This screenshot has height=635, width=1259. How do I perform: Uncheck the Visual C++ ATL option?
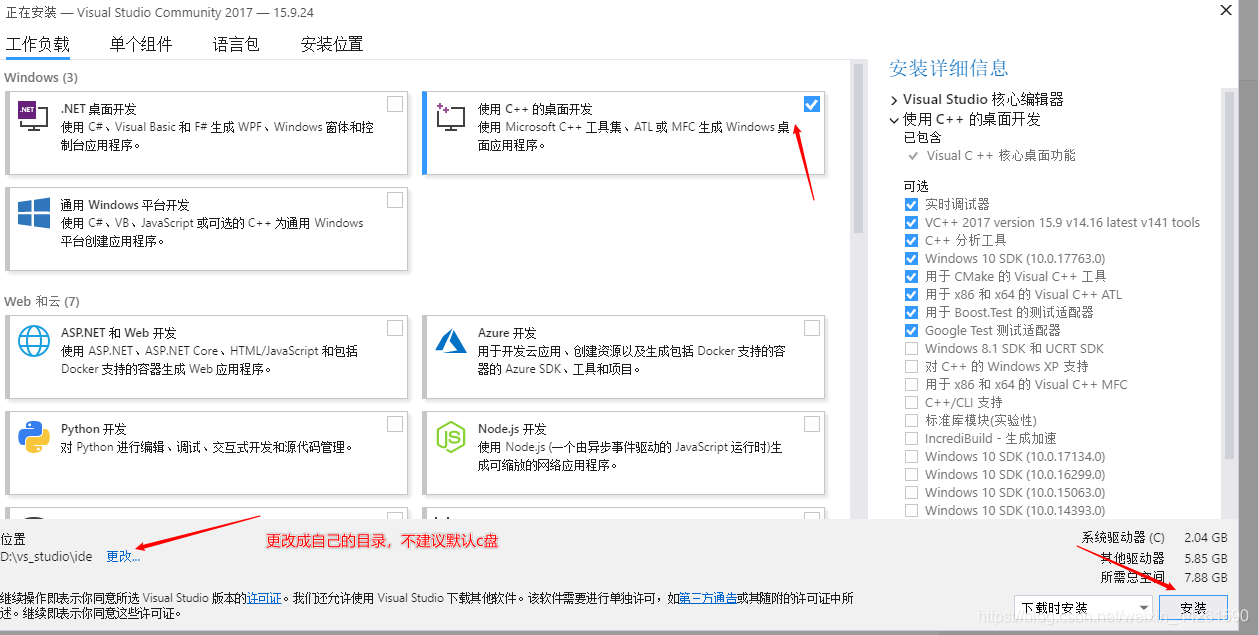[911, 294]
